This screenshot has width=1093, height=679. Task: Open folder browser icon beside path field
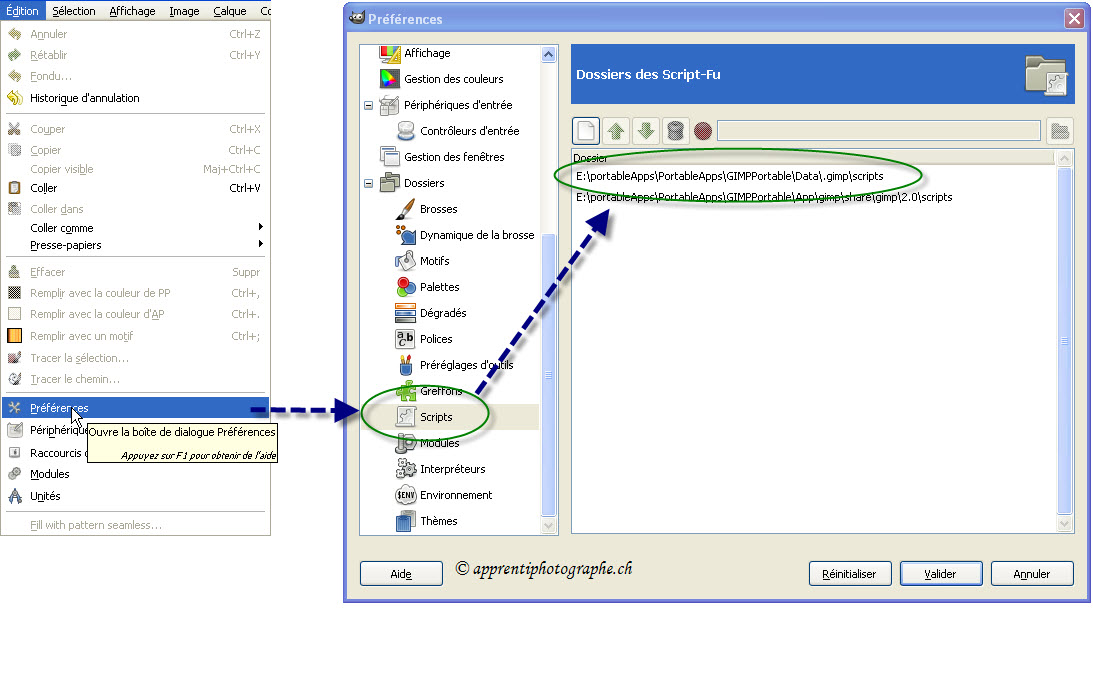click(x=1059, y=131)
